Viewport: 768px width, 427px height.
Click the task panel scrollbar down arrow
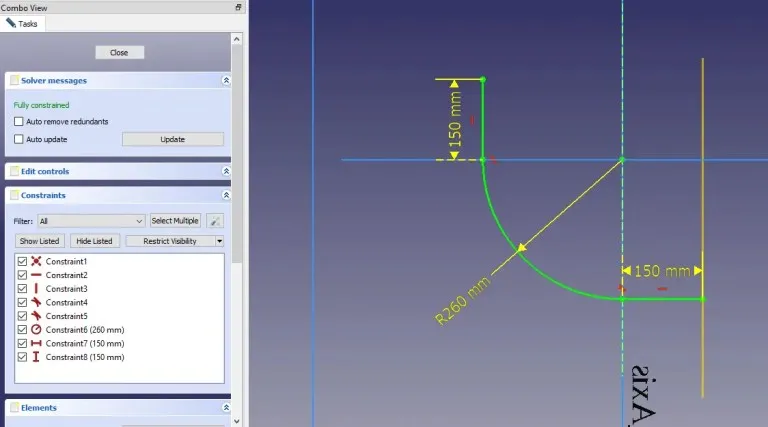(x=237, y=421)
